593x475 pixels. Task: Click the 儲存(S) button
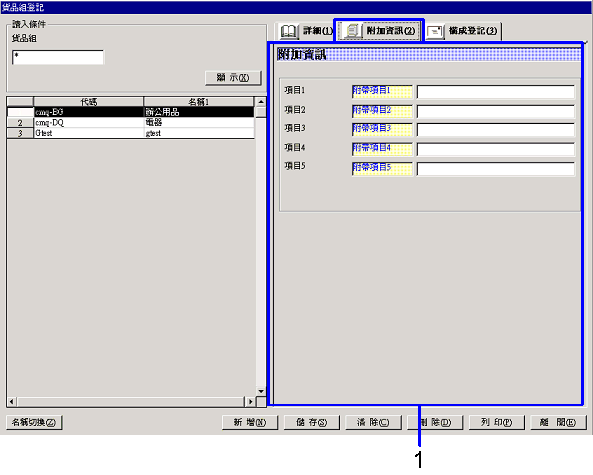tap(312, 422)
